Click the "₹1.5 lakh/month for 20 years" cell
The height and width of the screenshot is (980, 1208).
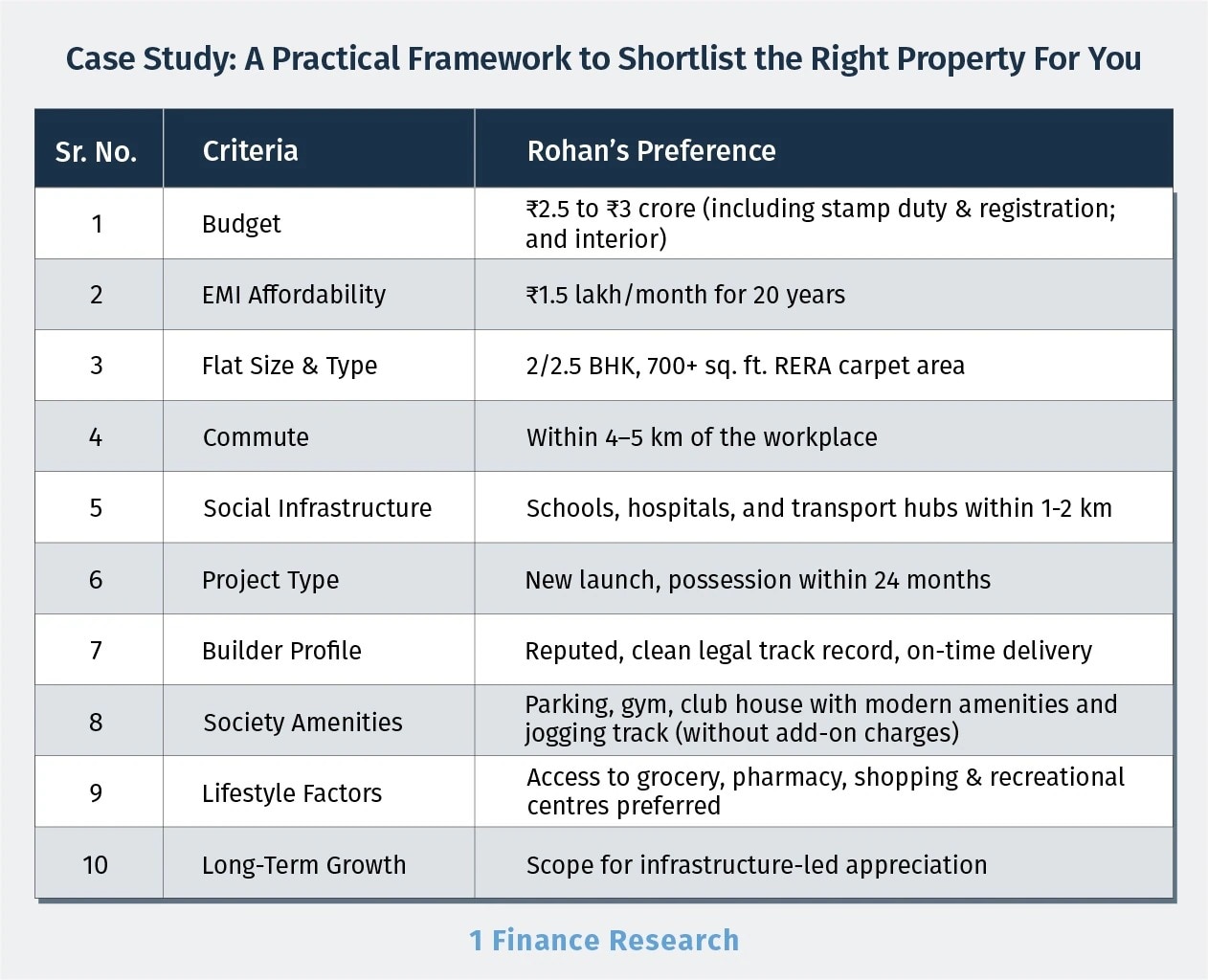pyautogui.click(x=685, y=295)
